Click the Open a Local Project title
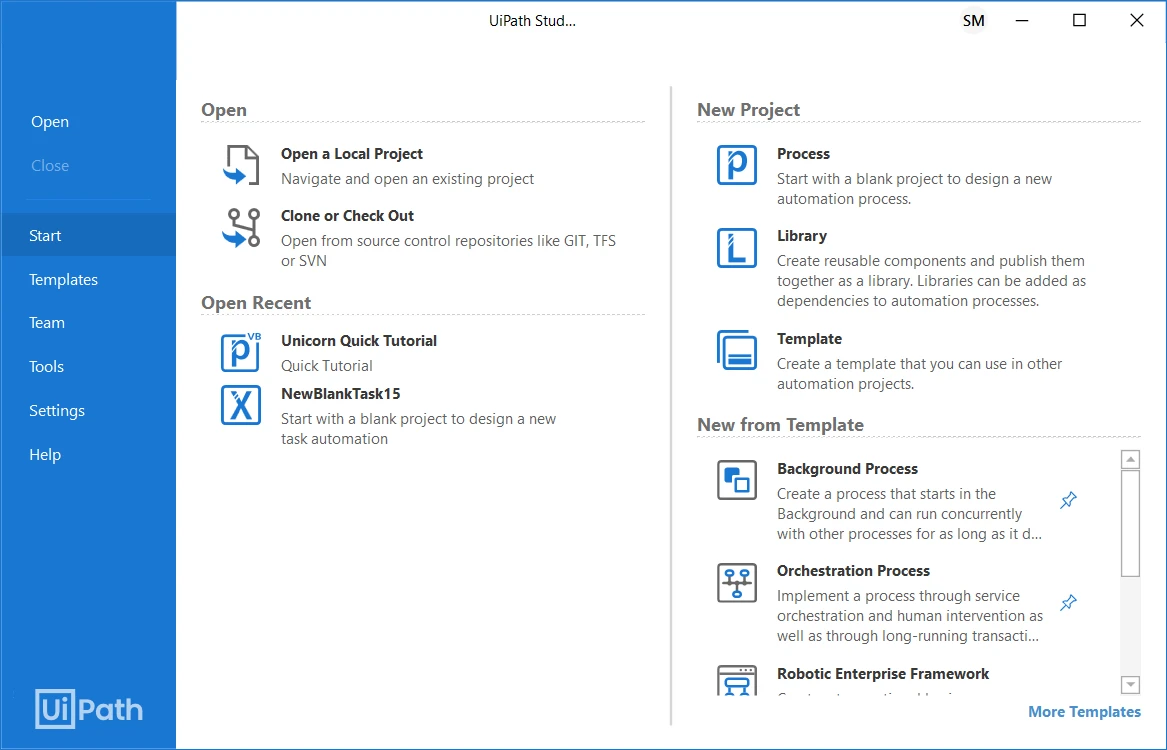Image resolution: width=1167 pixels, height=750 pixels. point(352,154)
